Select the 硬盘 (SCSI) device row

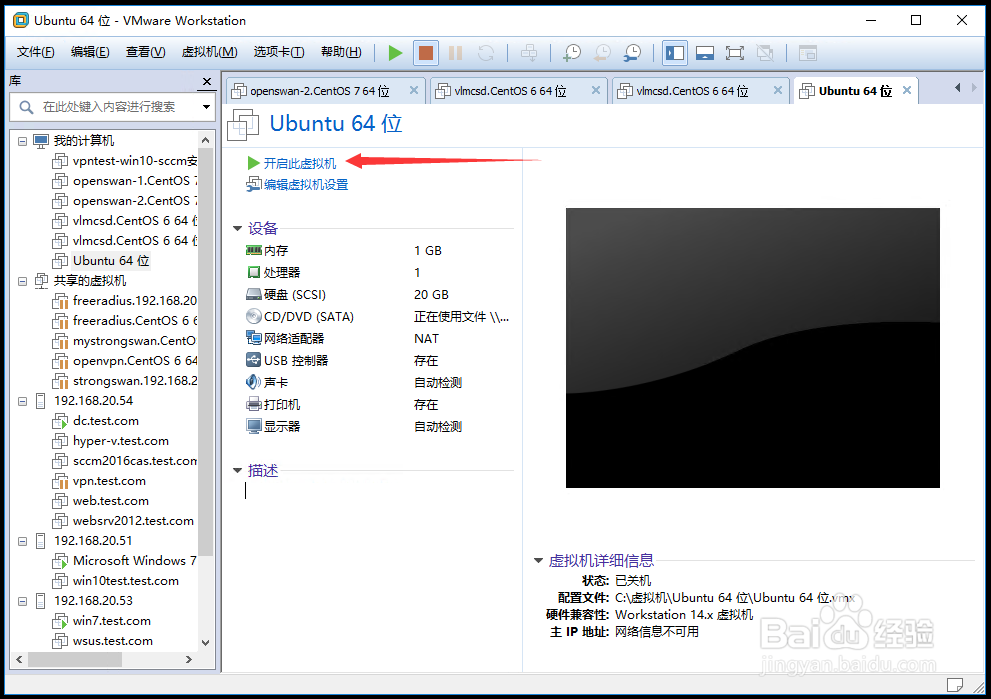[377, 295]
